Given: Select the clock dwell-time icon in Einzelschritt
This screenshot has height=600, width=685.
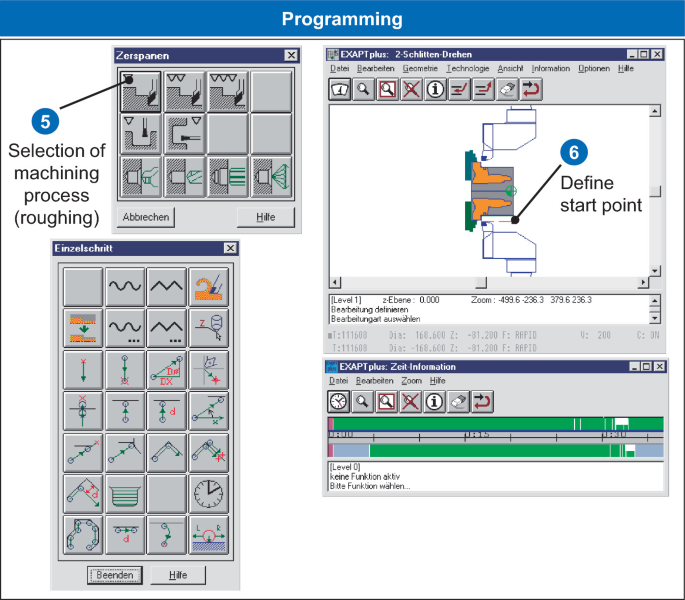Looking at the screenshot, I should tap(209, 494).
